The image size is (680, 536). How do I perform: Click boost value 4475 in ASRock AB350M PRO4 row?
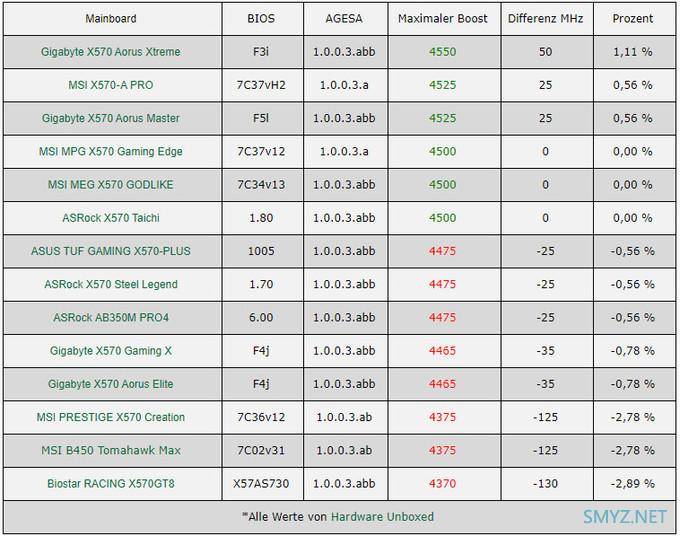(x=443, y=317)
